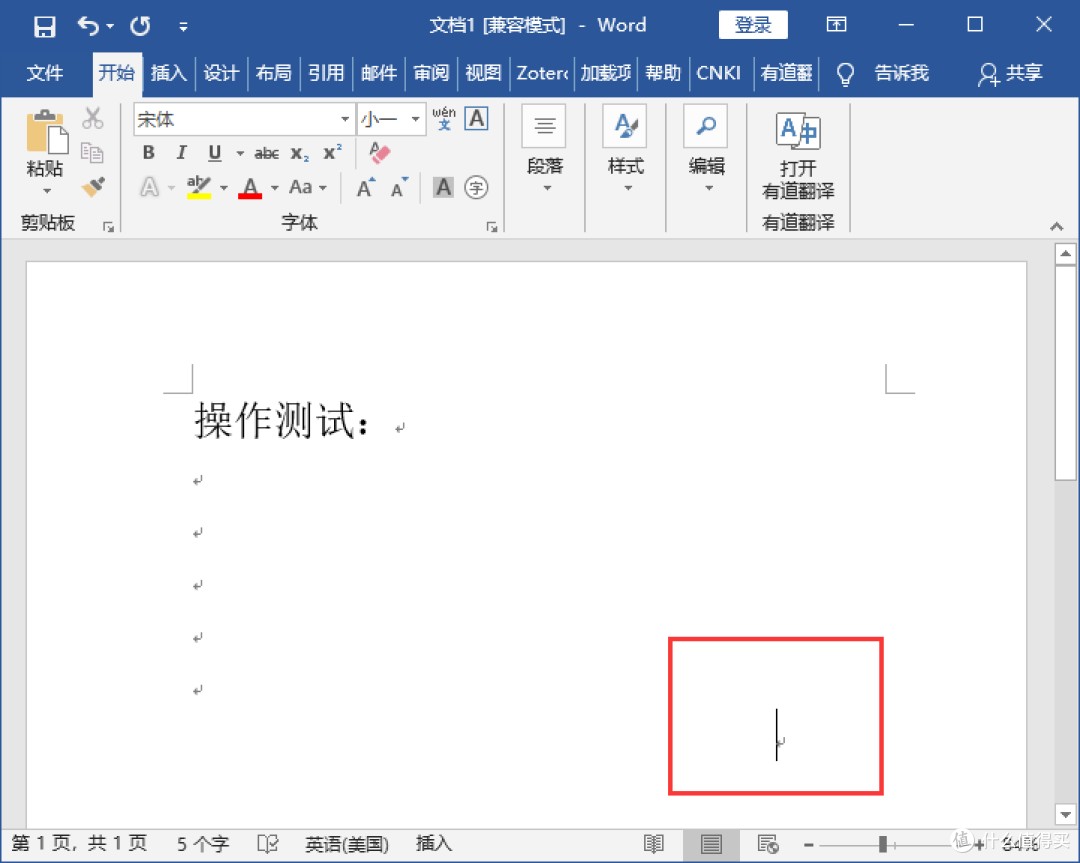Open the 文件 tab

click(45, 73)
